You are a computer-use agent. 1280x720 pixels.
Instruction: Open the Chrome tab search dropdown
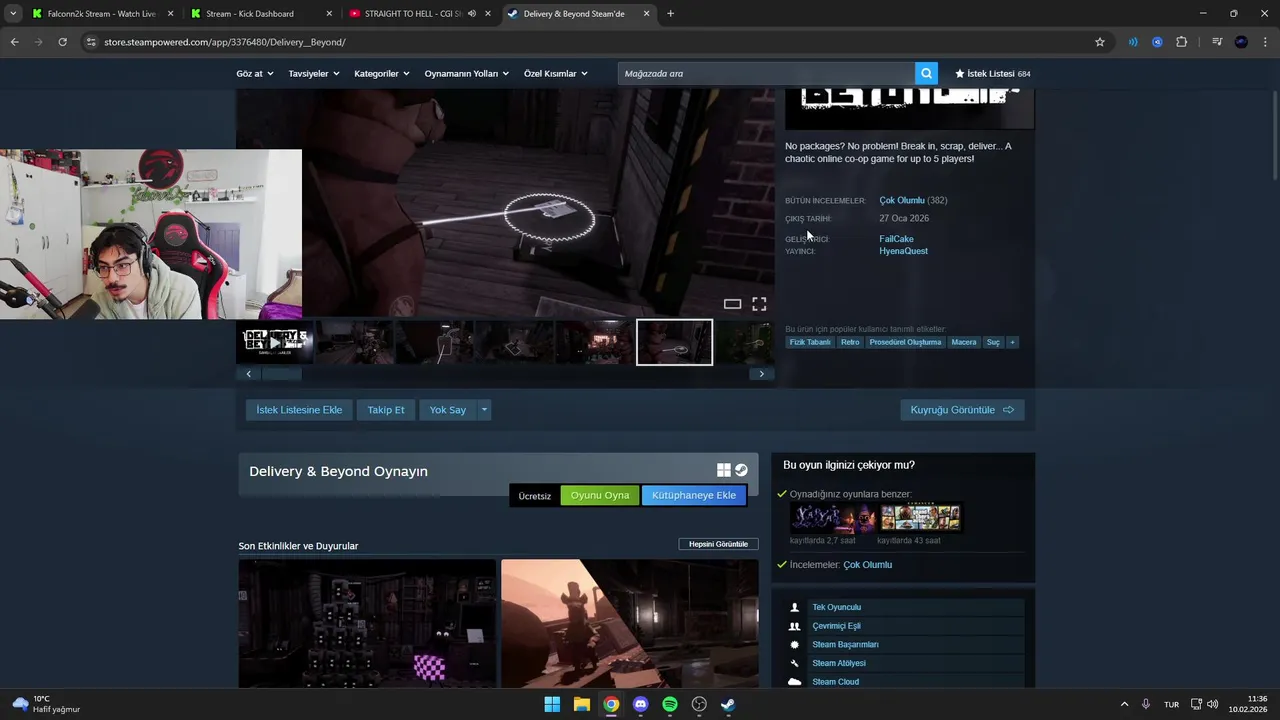click(x=13, y=14)
